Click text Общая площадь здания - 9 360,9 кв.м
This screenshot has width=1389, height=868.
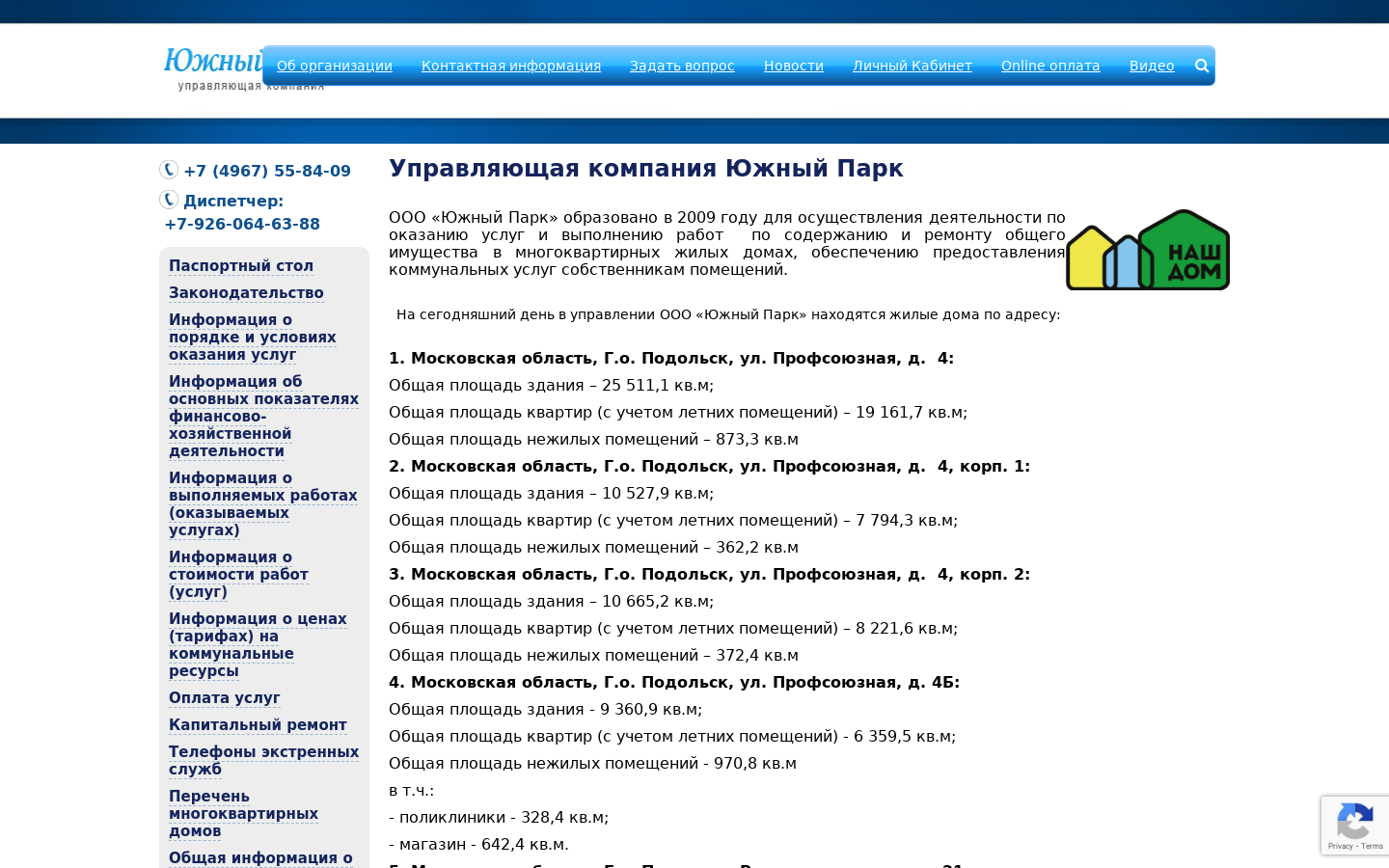tap(545, 710)
